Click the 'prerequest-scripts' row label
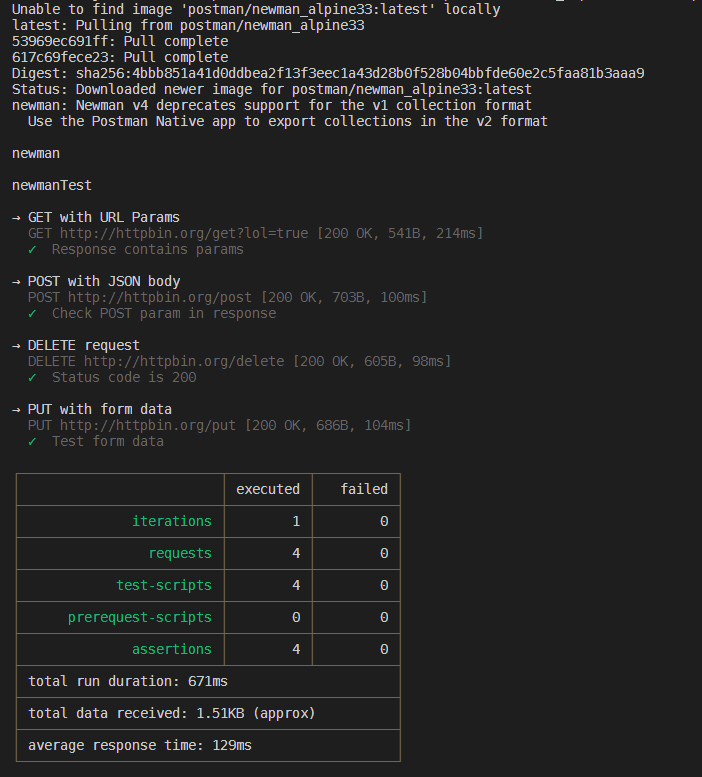This screenshot has height=777, width=702. point(140,617)
